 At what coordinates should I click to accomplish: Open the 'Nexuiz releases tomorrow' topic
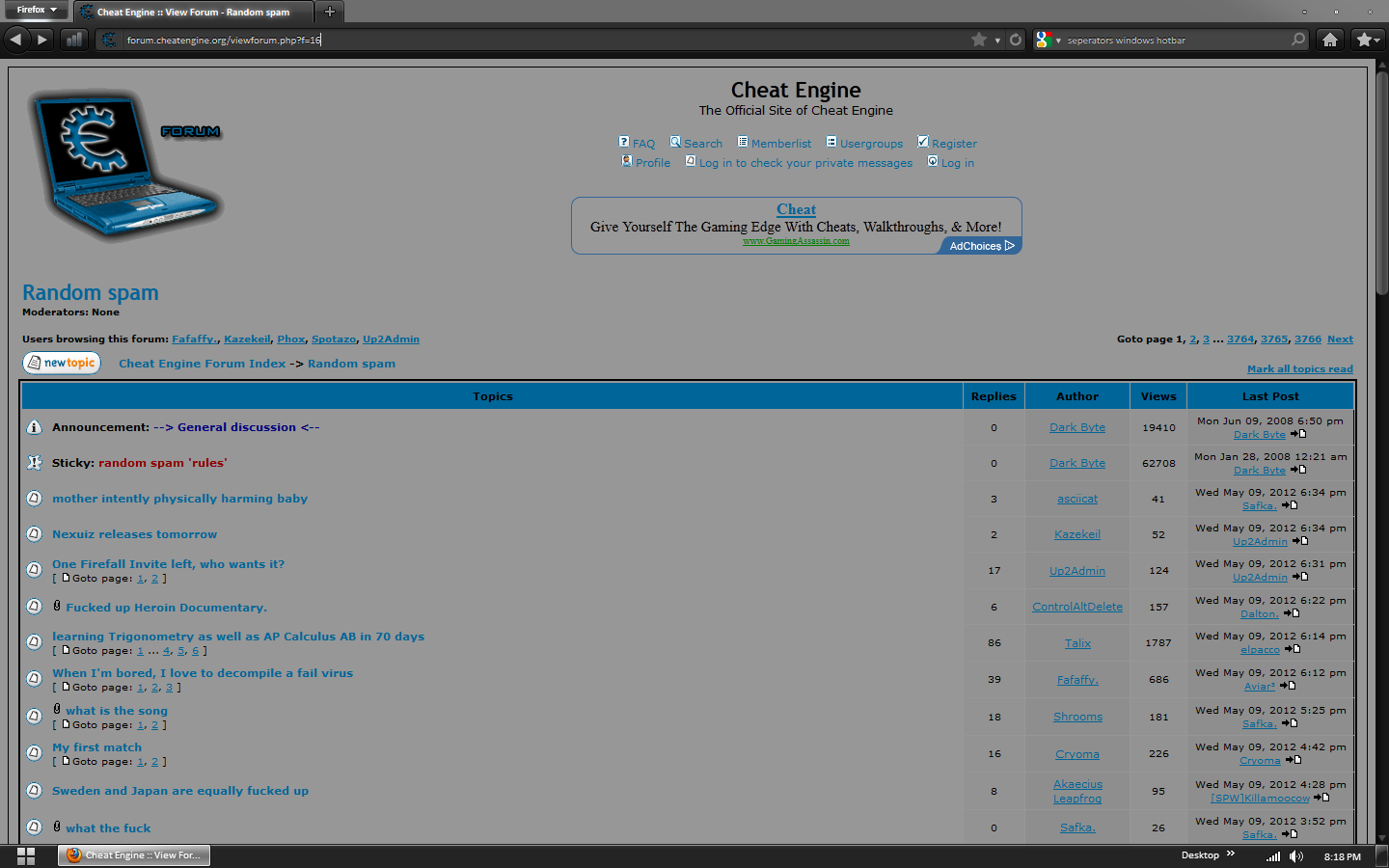(134, 534)
